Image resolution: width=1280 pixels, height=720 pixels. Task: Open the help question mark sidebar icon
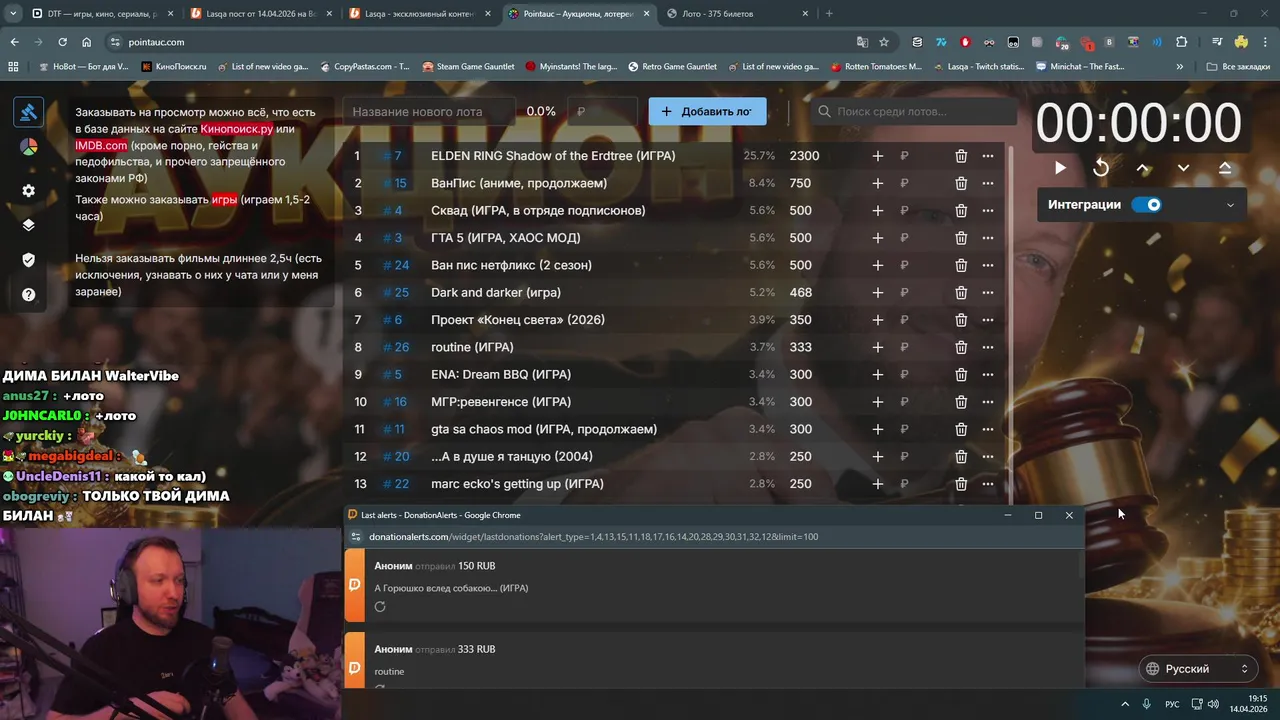28,295
